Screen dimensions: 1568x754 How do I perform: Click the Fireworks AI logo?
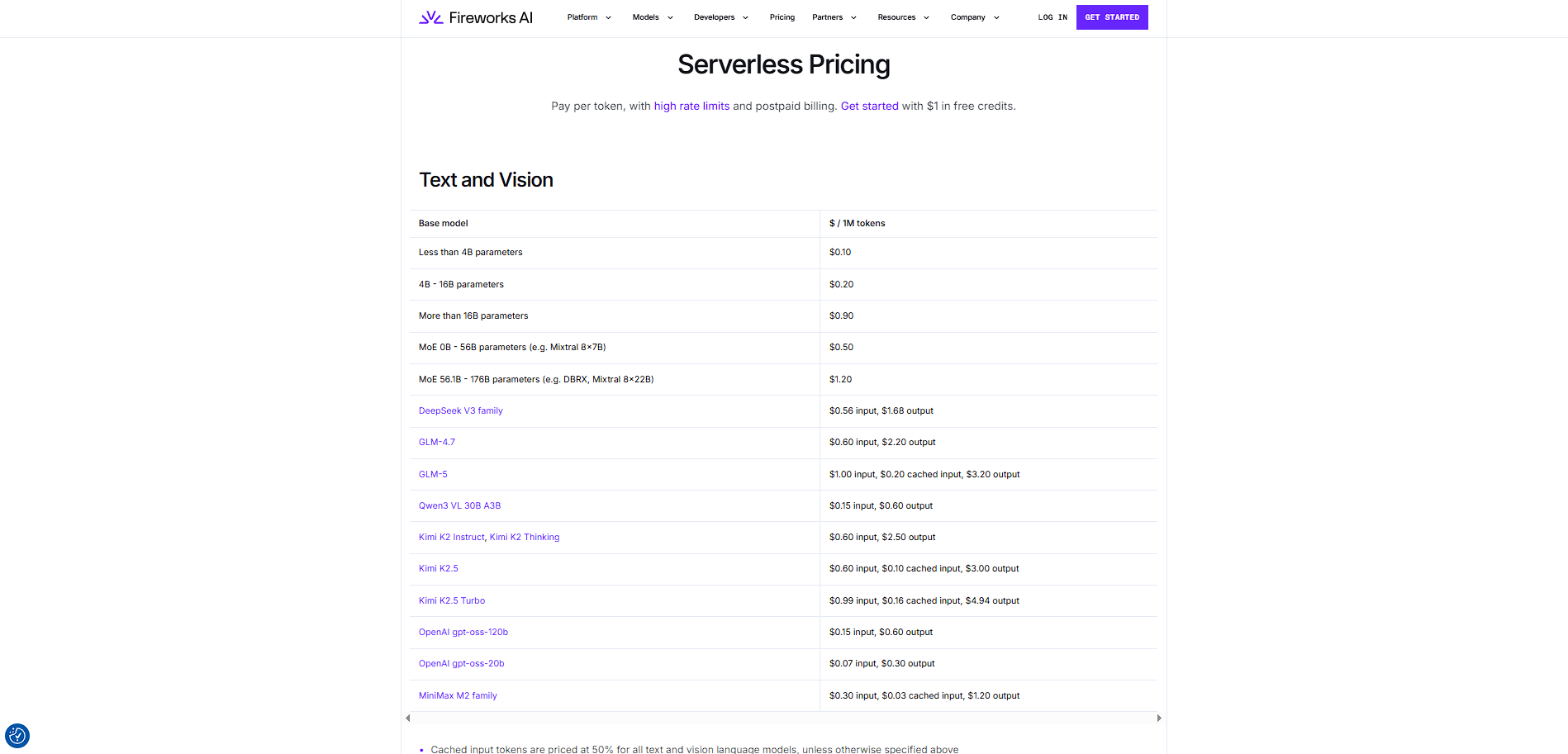(x=476, y=17)
